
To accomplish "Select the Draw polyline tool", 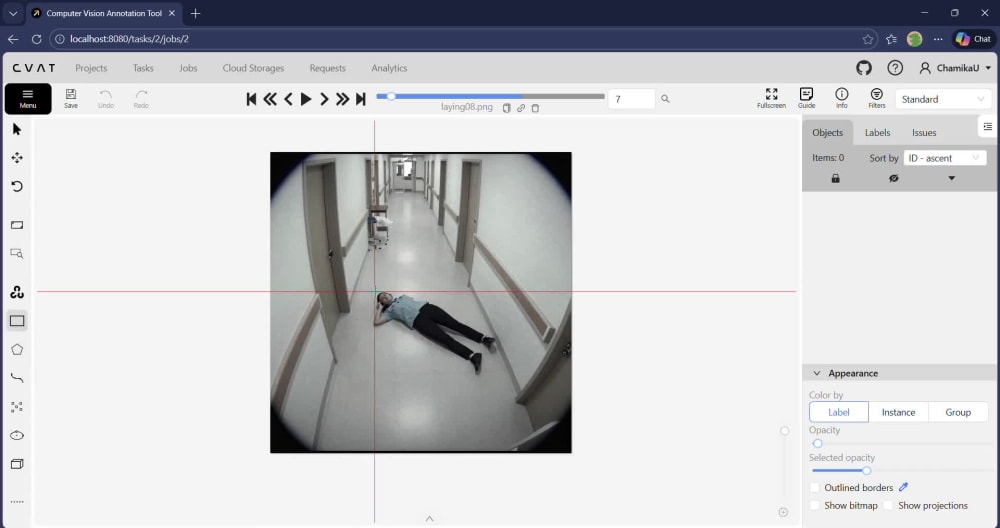I will coord(17,378).
